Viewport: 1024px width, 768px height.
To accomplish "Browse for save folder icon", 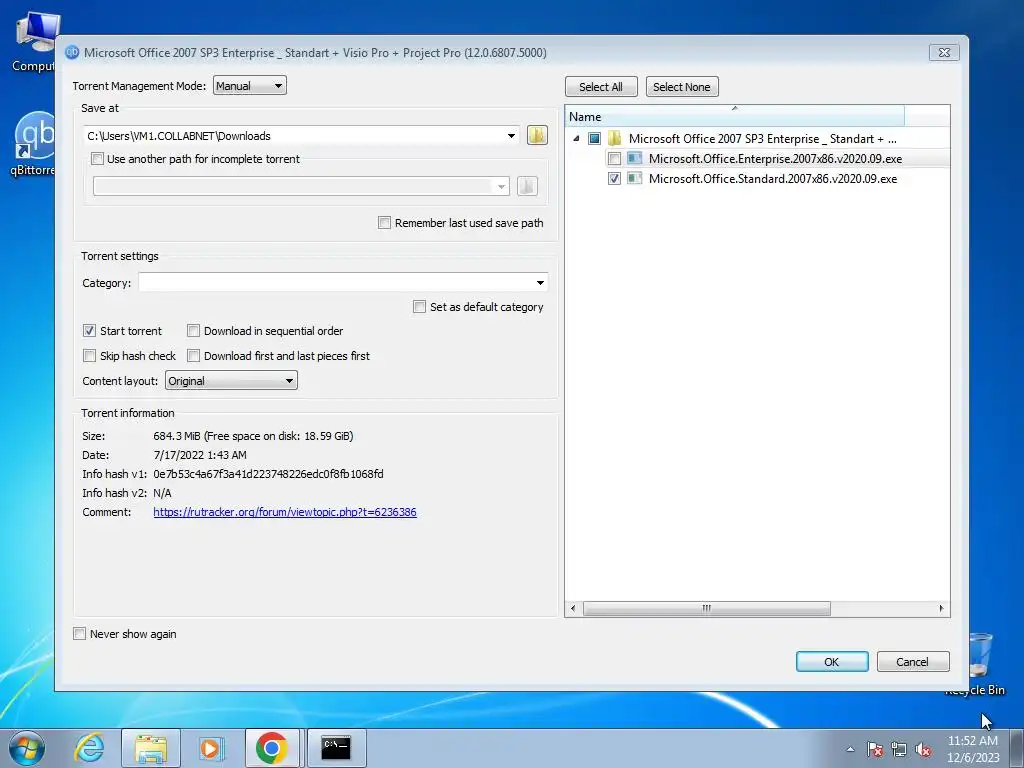I will (x=537, y=135).
